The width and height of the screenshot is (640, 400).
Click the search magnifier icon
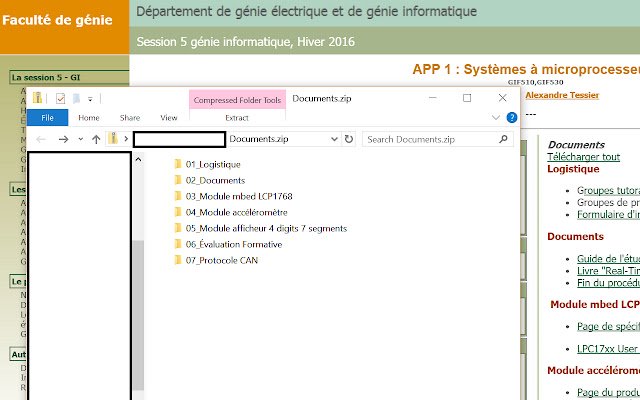pos(503,139)
